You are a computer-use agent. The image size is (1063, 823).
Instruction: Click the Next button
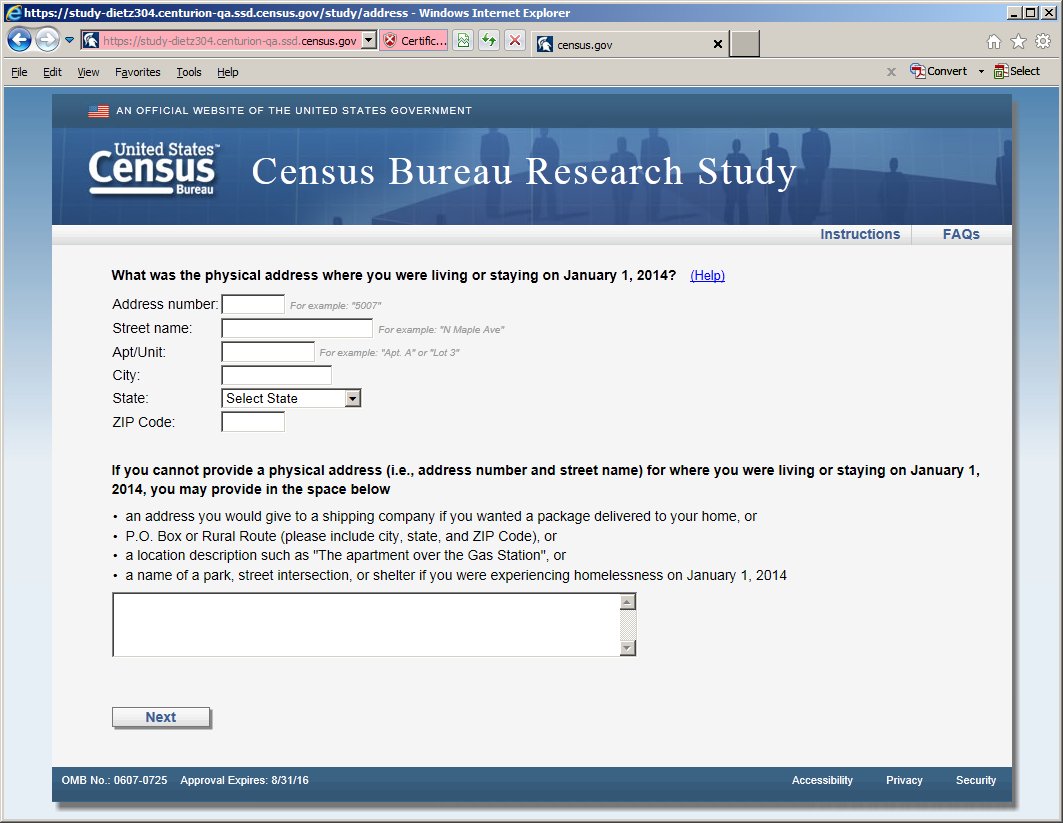point(161,717)
